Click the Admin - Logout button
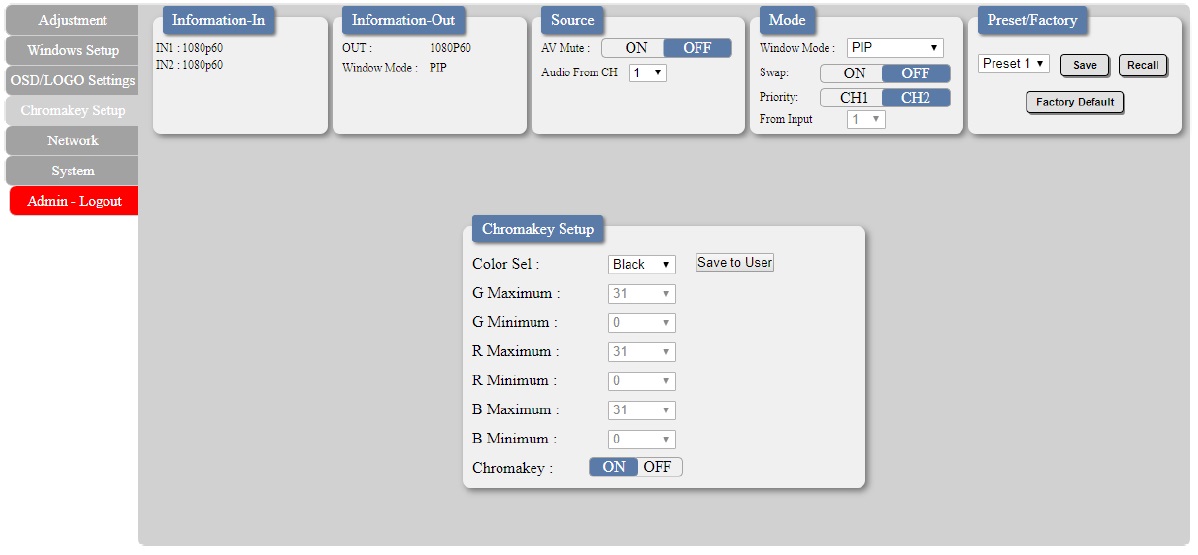 (74, 201)
